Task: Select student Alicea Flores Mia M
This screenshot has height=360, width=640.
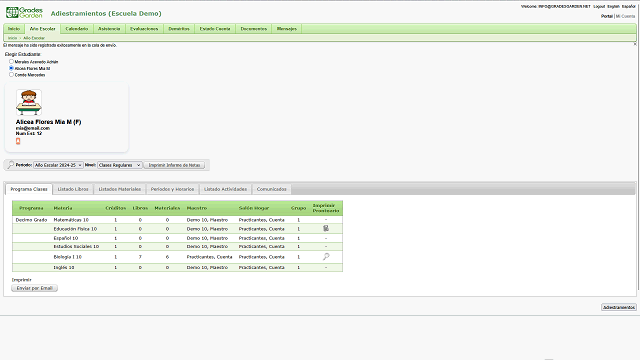Action: (x=11, y=68)
